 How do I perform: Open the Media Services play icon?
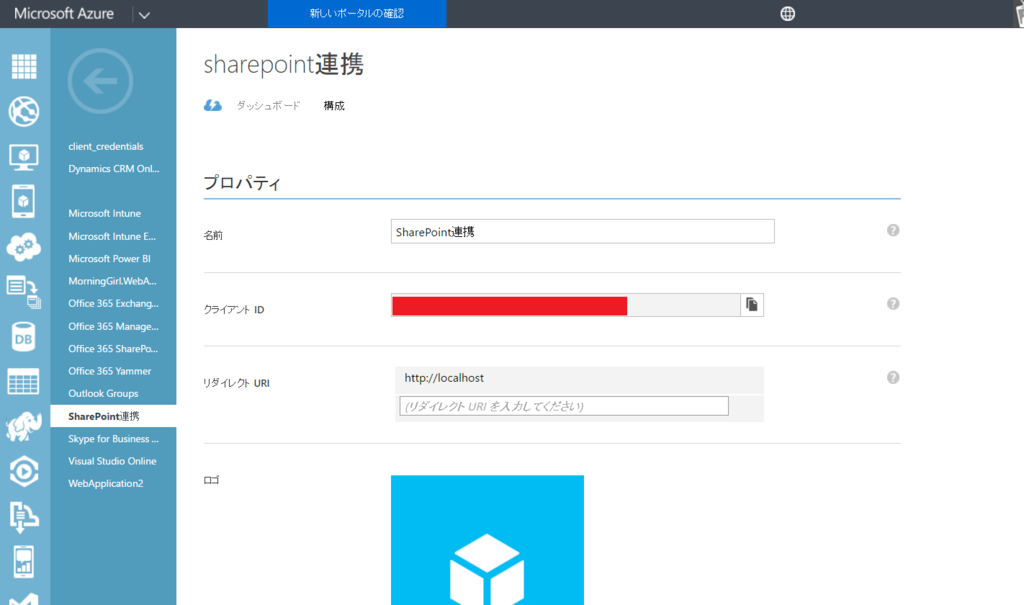(x=24, y=471)
